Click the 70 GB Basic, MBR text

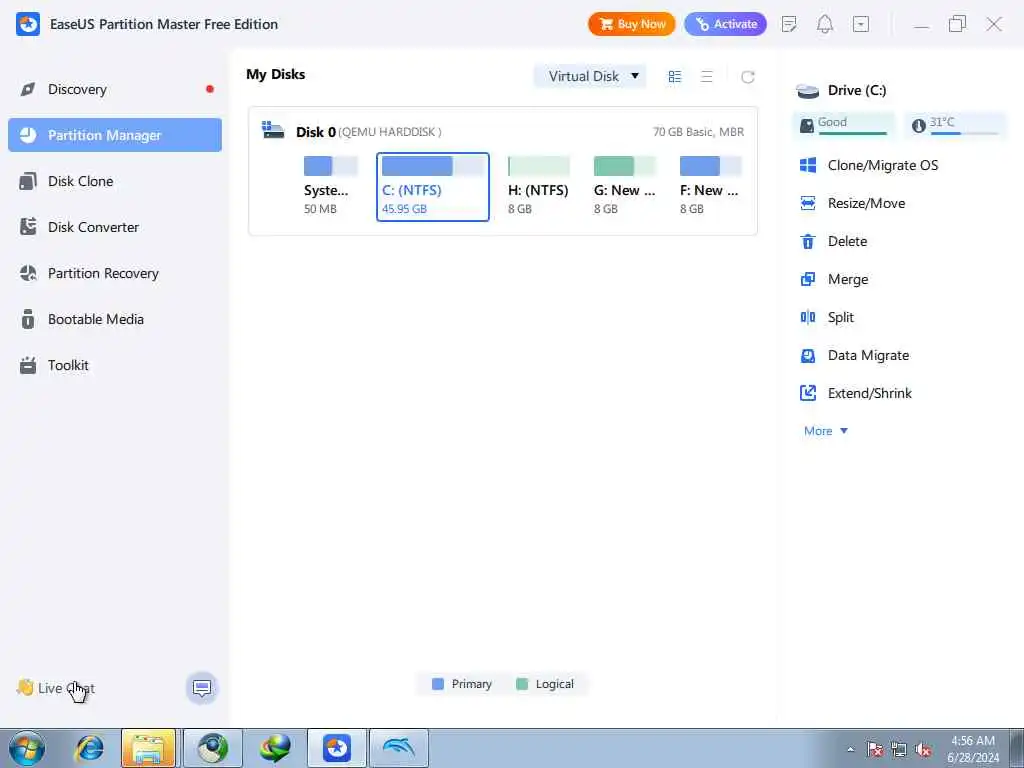698,132
